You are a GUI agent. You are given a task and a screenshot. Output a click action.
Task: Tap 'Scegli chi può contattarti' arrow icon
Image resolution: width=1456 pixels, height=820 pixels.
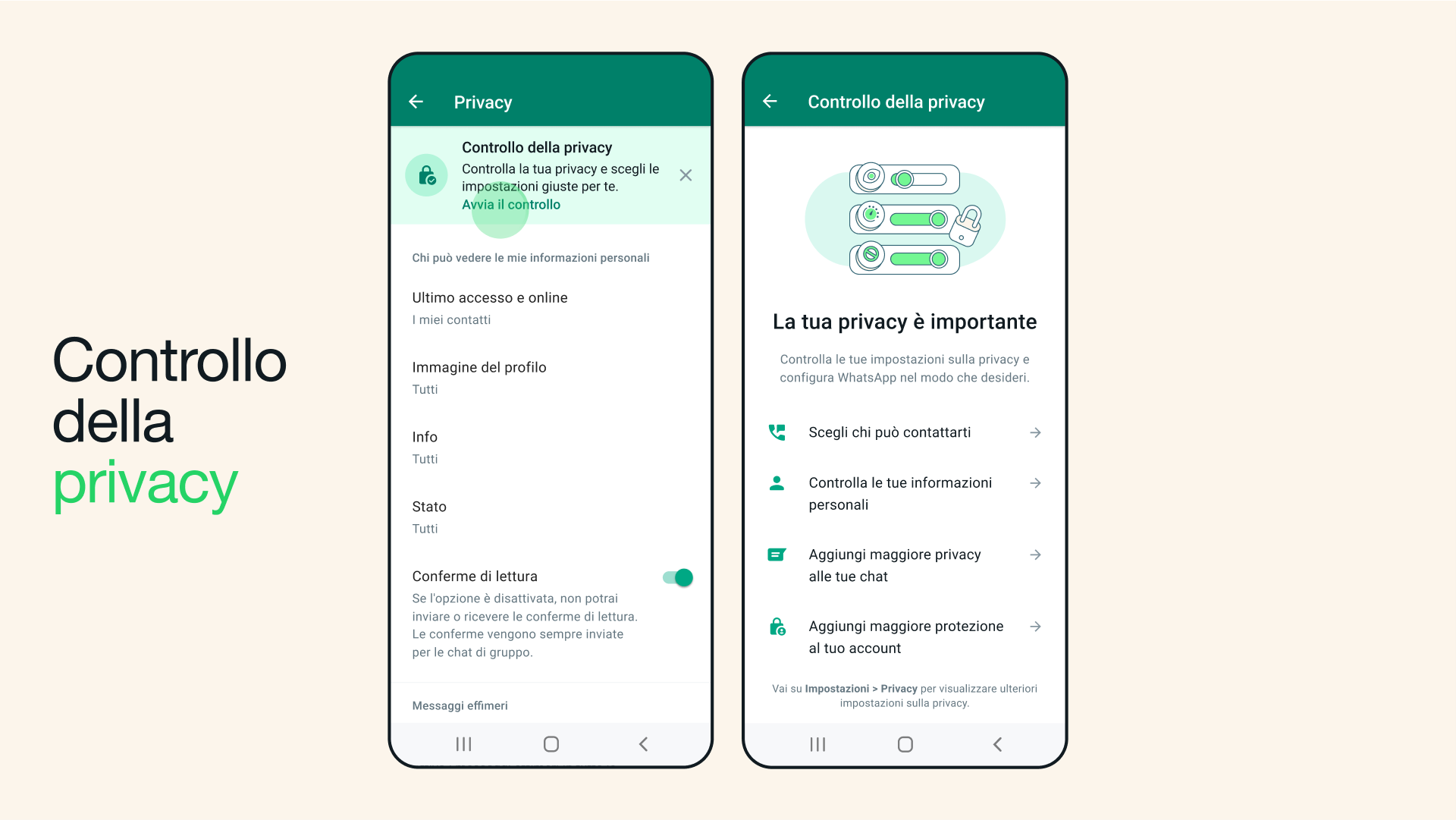point(1035,432)
